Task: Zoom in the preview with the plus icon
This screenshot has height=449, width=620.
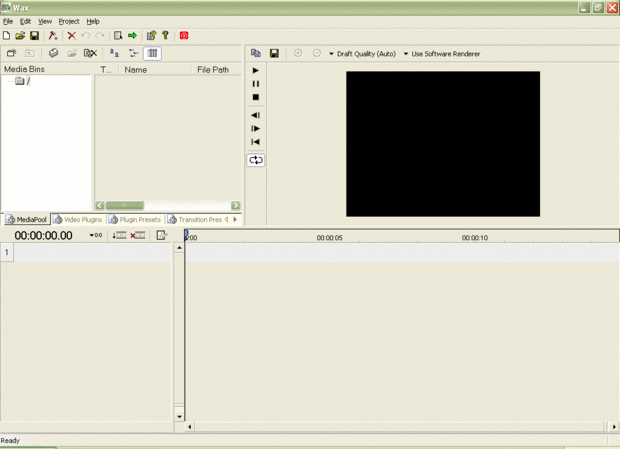Action: point(298,53)
